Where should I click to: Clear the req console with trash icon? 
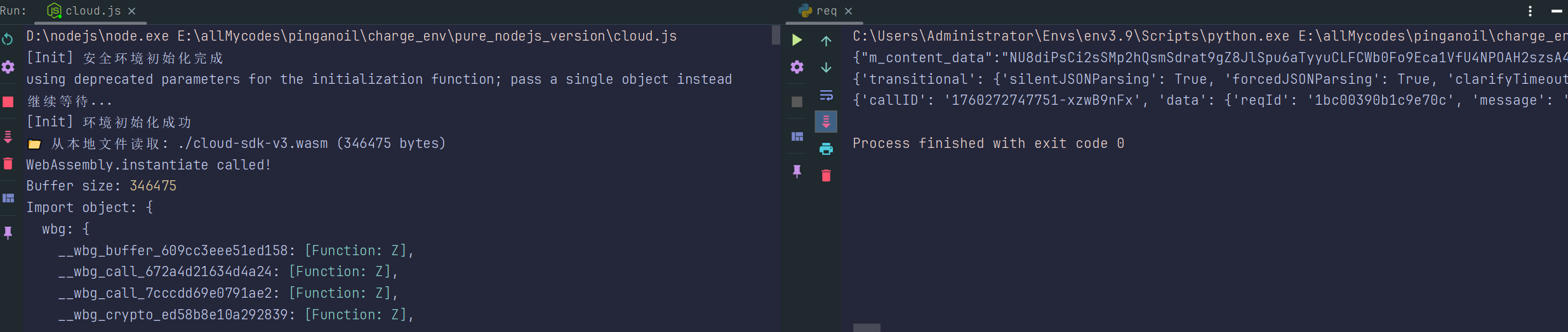826,176
